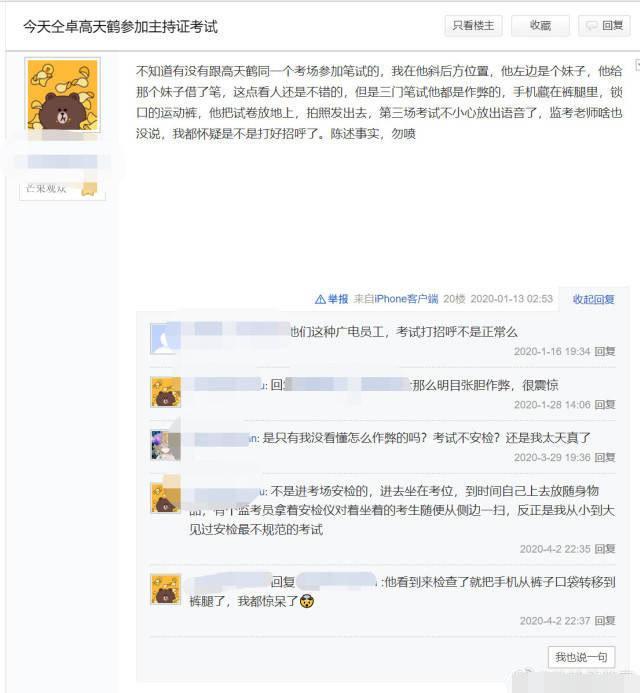The width and height of the screenshot is (640, 693).
Task: Click the avatar of the 考试不安检 commenter
Action: pos(165,445)
